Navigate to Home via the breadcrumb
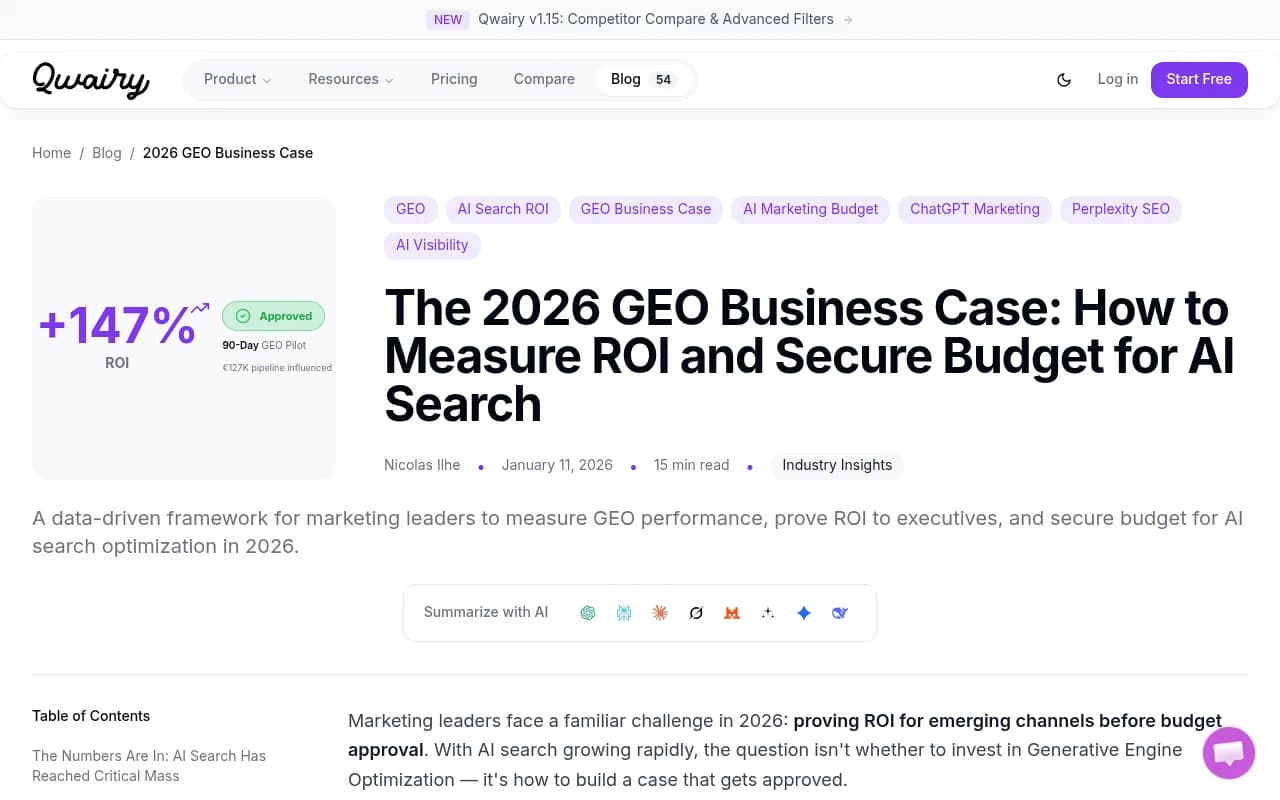Viewport: 1280px width, 800px height. tap(51, 153)
